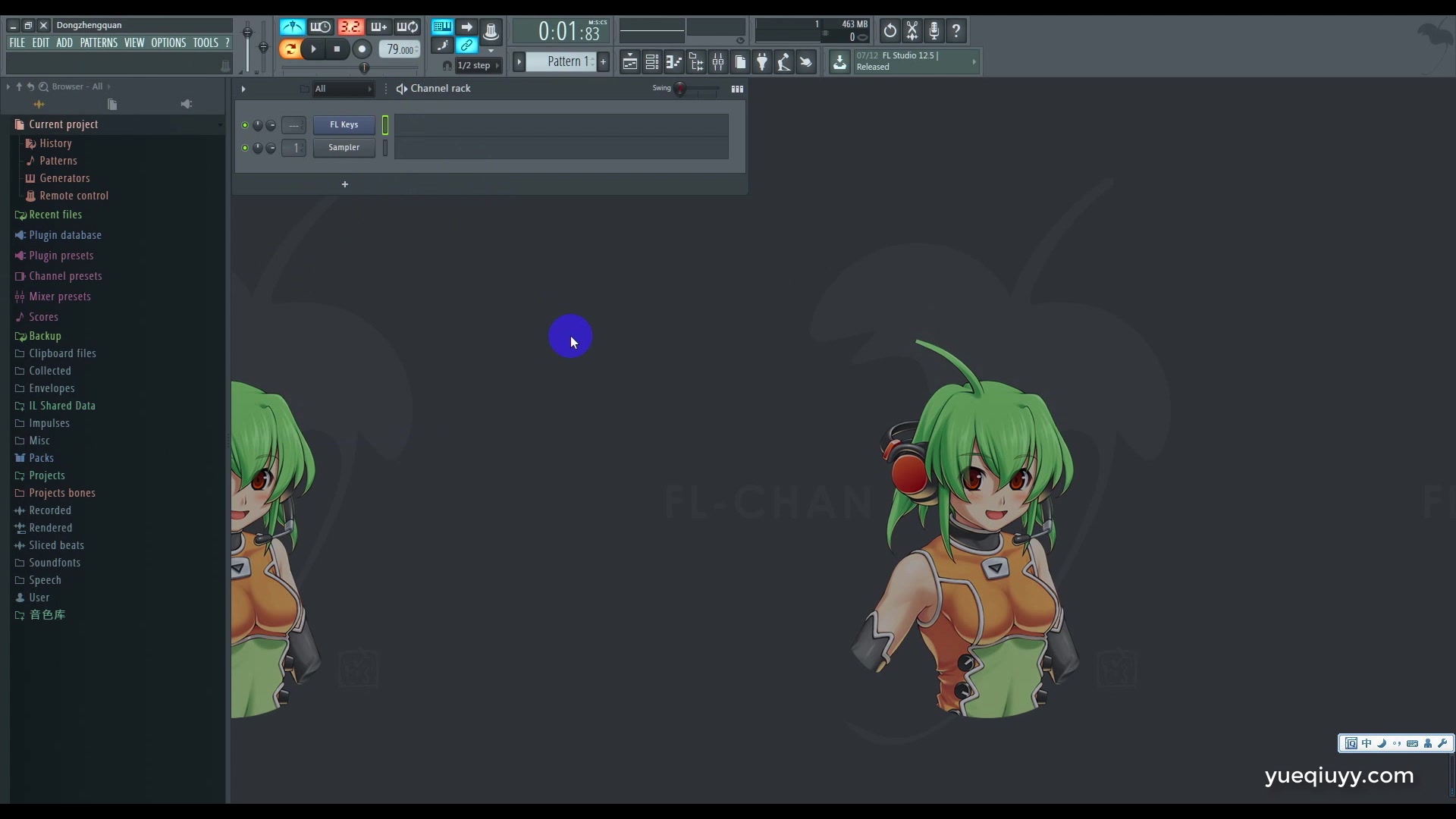Toggle the green LED for Sampler
Viewport: 1456px width, 819px height.
point(244,147)
